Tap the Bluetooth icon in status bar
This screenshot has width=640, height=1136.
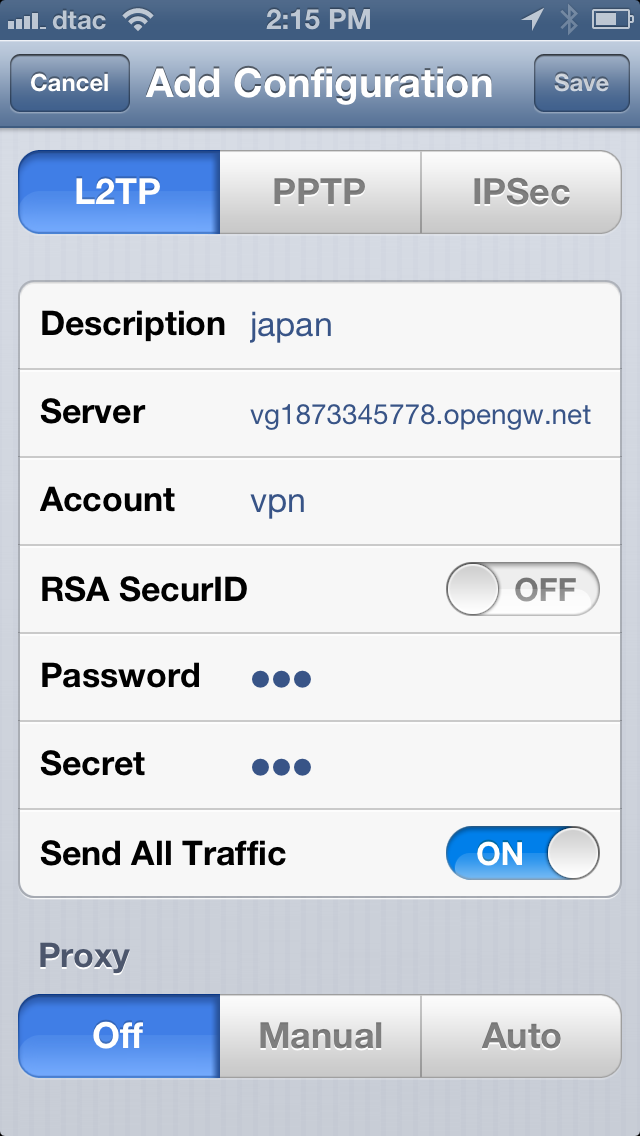coord(569,20)
